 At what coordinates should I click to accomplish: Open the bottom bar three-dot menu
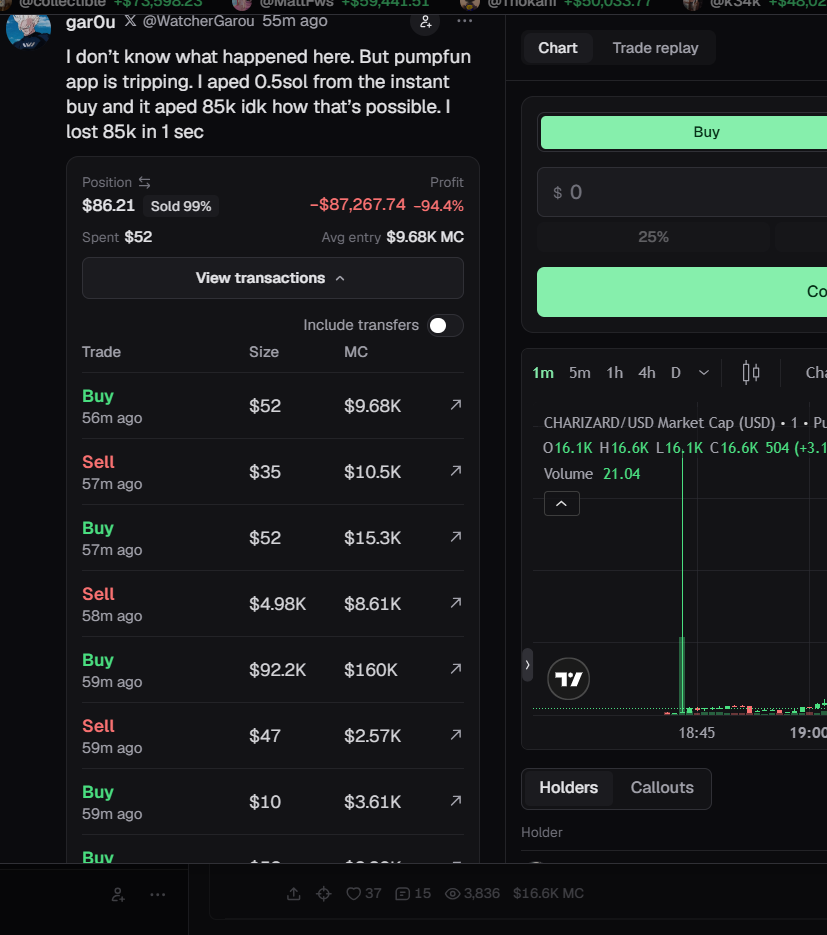157,894
